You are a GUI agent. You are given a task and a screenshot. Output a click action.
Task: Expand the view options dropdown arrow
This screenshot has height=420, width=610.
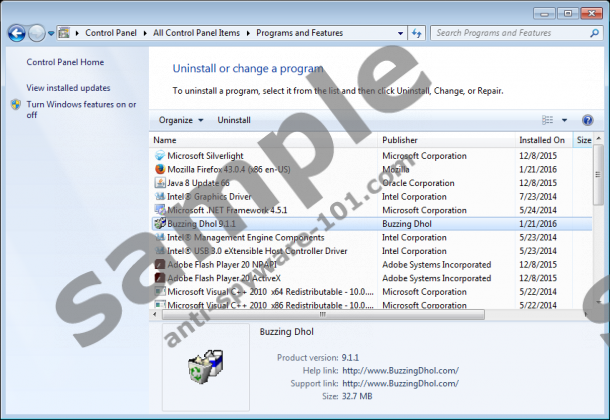pos(564,120)
